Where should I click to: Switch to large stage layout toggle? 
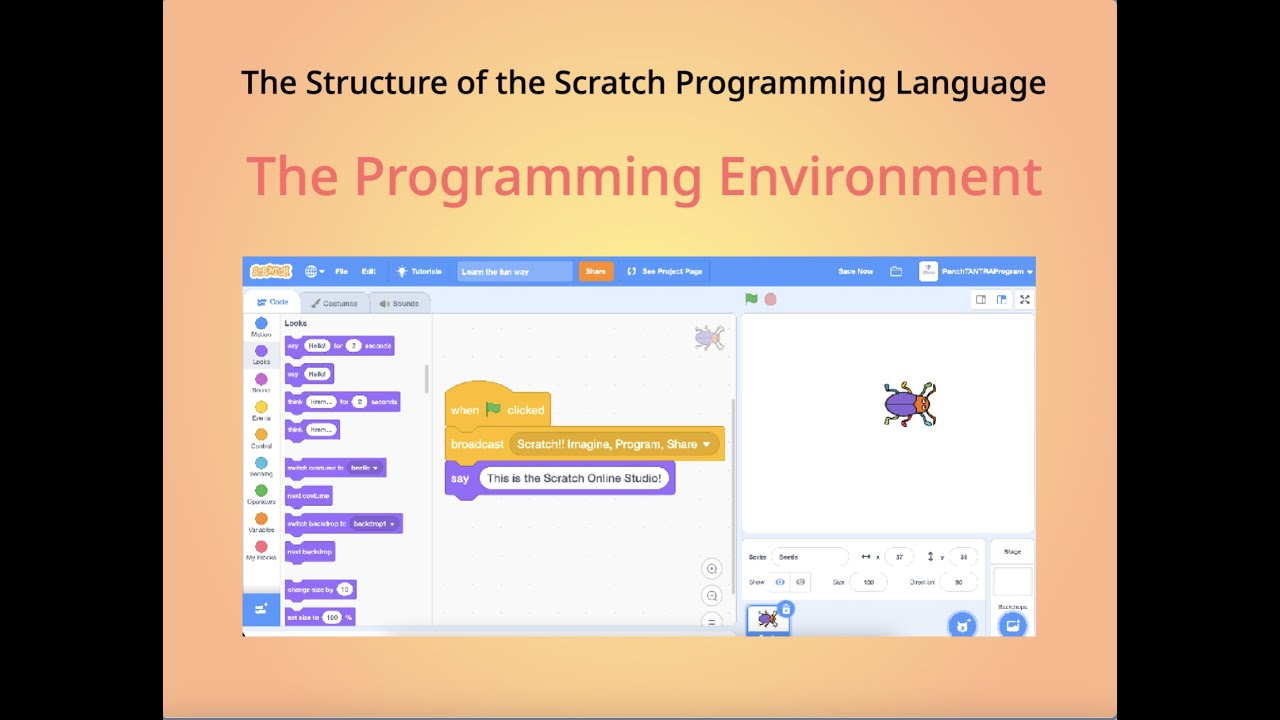1001,299
